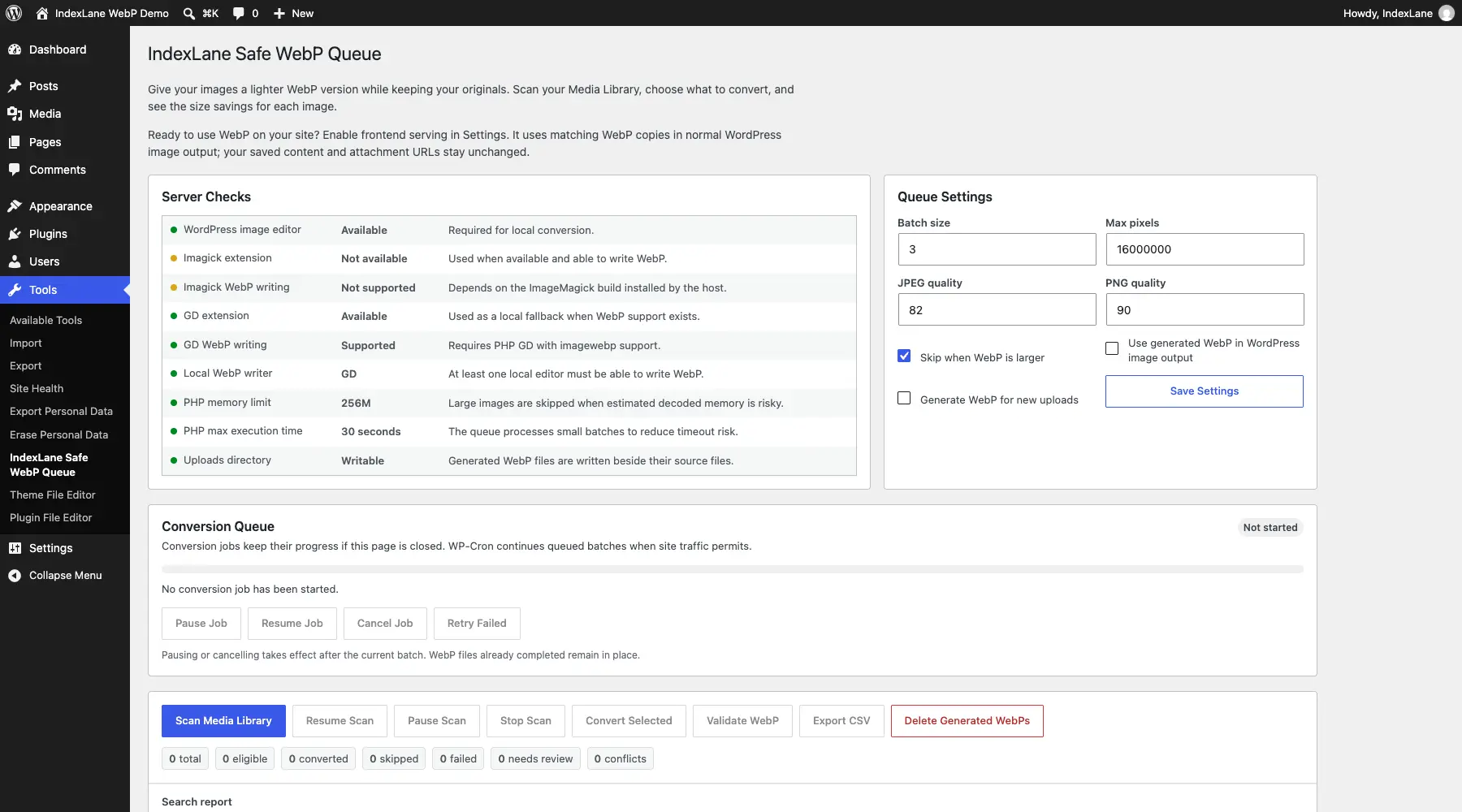Viewport: 1462px width, 812px height.
Task: Click the plus New icon in admin bar
Action: pyautogui.click(x=279, y=13)
